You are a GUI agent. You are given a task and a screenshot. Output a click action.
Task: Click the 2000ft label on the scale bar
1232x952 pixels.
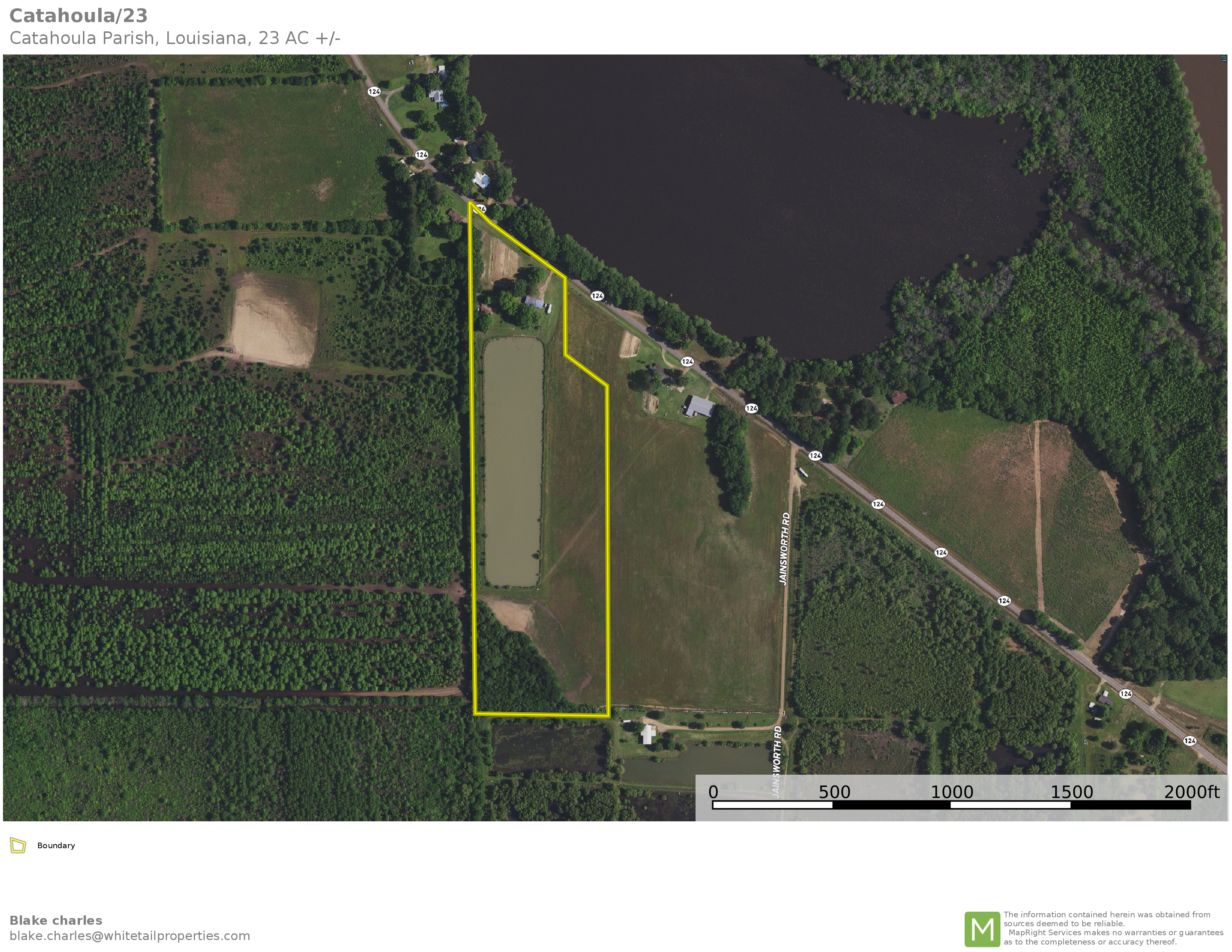[x=1191, y=792]
